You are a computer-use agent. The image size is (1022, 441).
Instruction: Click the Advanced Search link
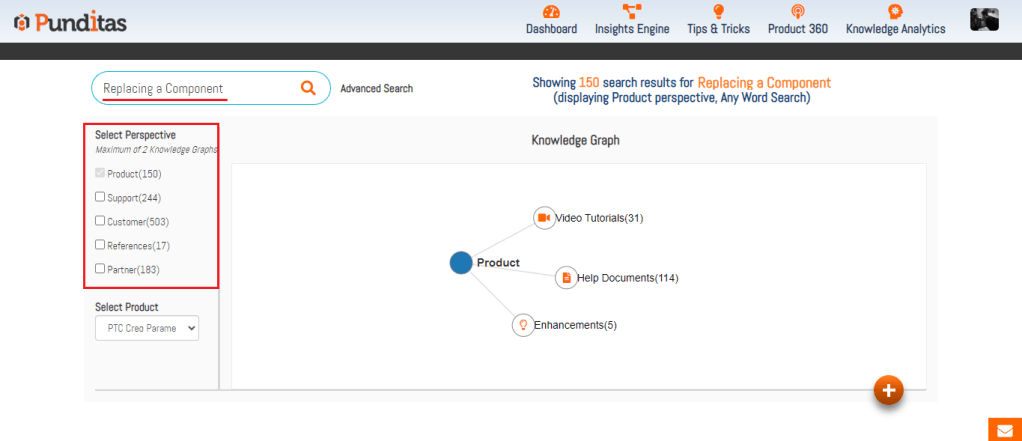(x=376, y=89)
